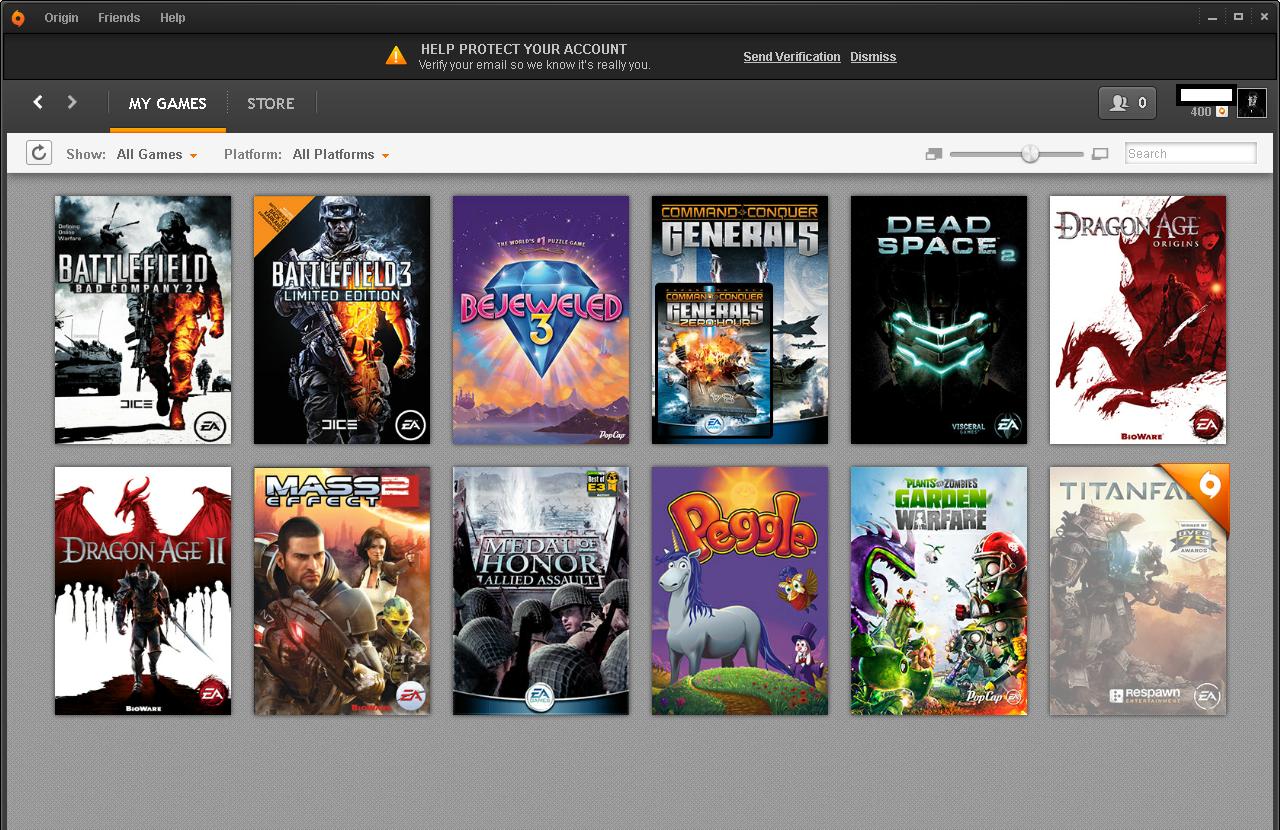Click the Send Verification link

(792, 57)
